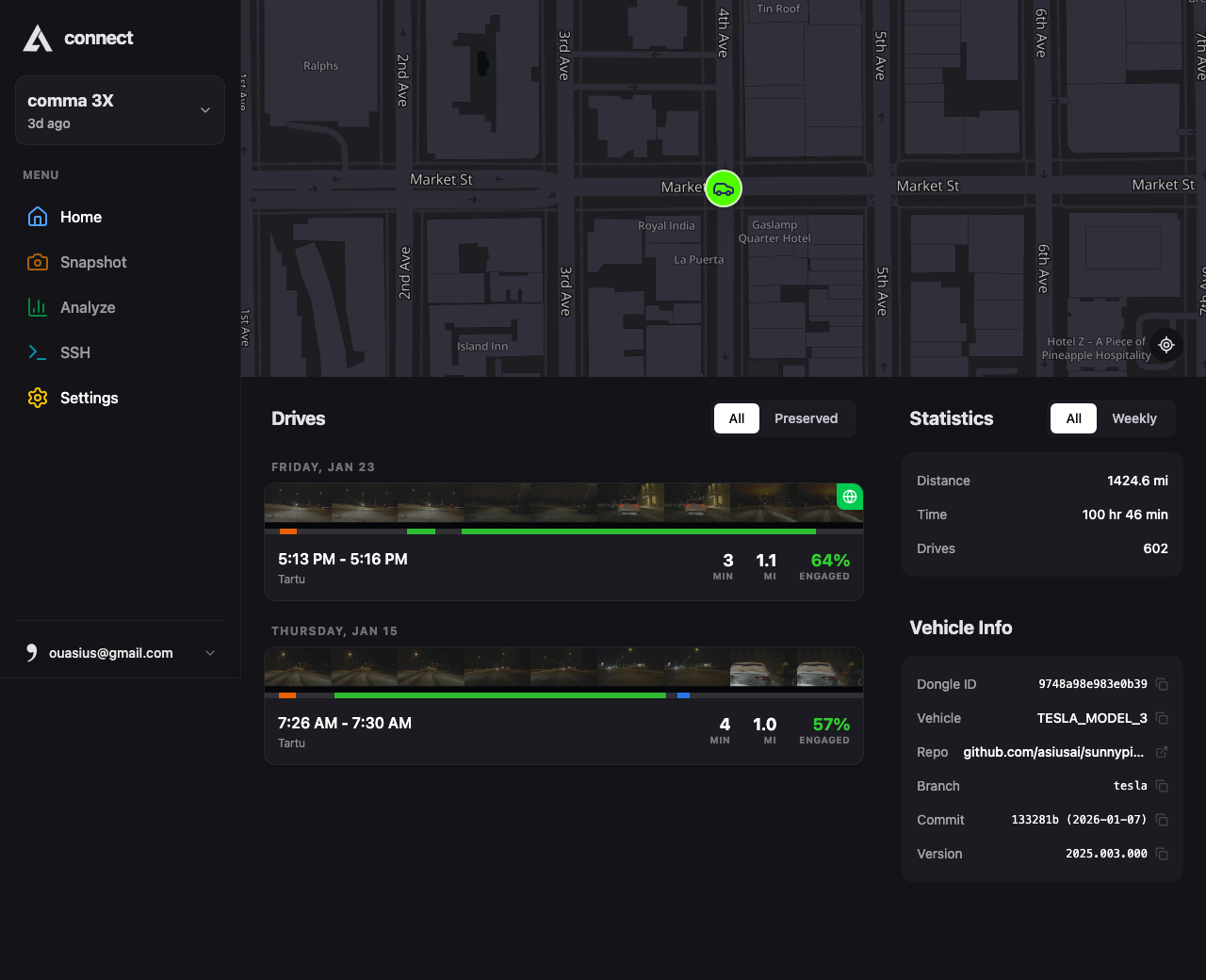Copy the Branch name tesla
Viewport: 1206px width, 980px height.
(1162, 786)
